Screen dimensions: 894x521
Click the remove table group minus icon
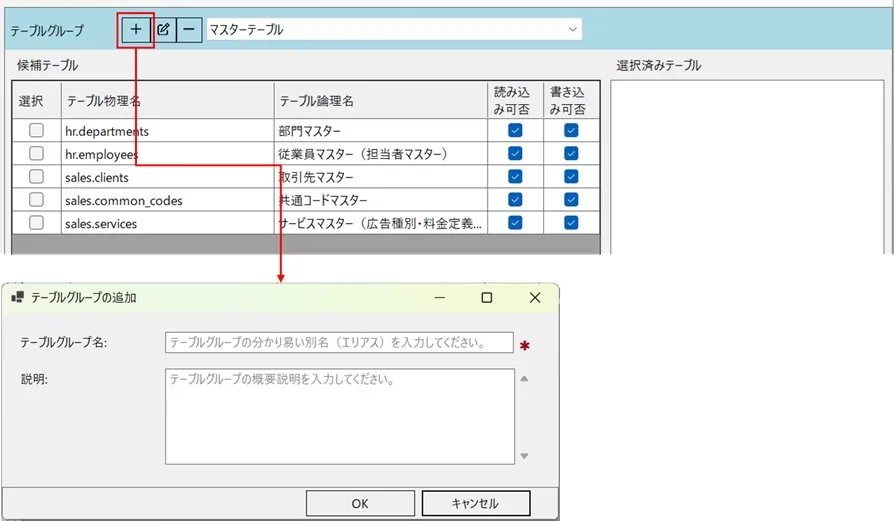click(x=189, y=30)
